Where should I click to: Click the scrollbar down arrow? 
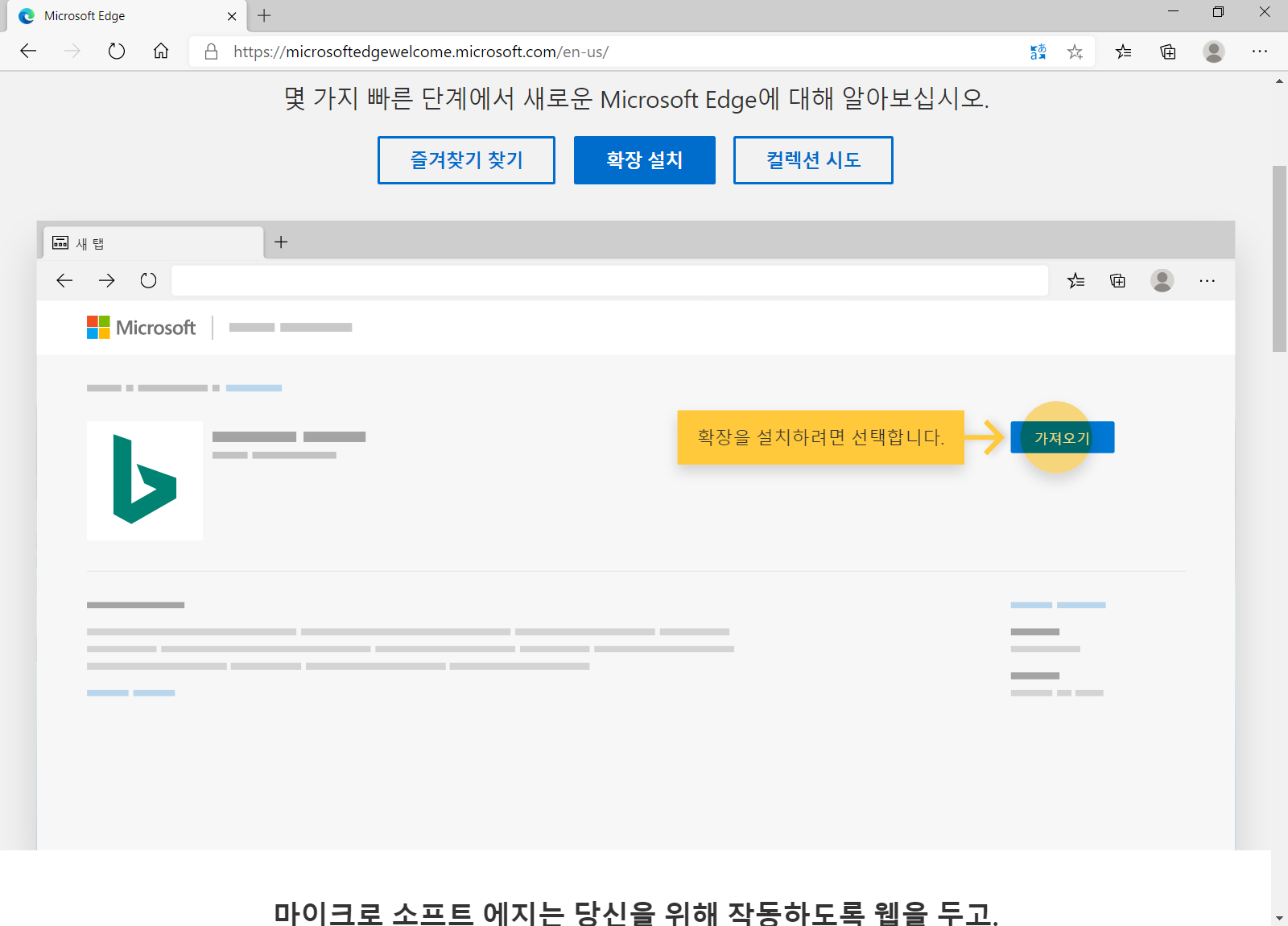[1279, 918]
